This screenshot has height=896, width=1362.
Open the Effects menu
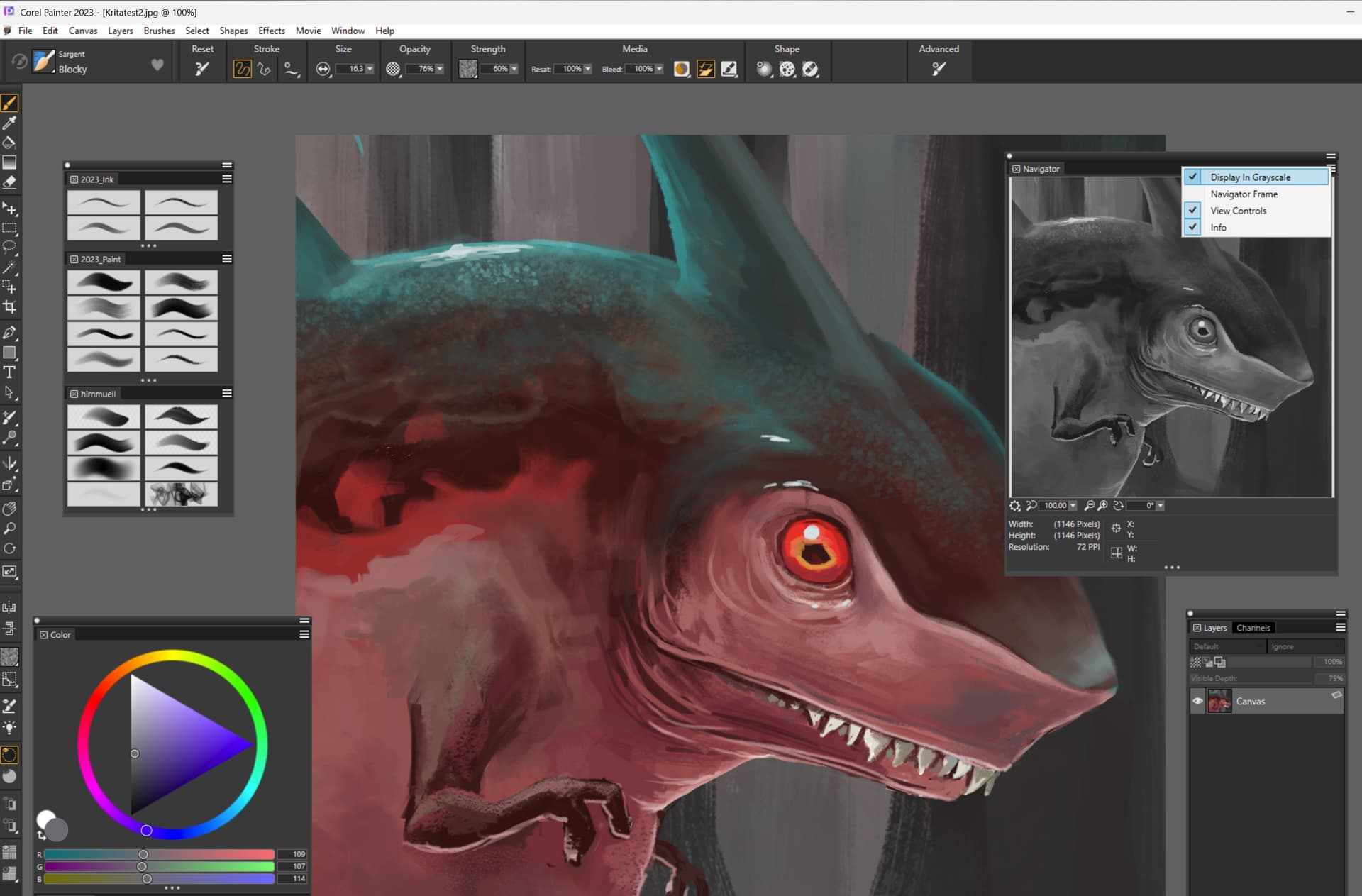[271, 31]
